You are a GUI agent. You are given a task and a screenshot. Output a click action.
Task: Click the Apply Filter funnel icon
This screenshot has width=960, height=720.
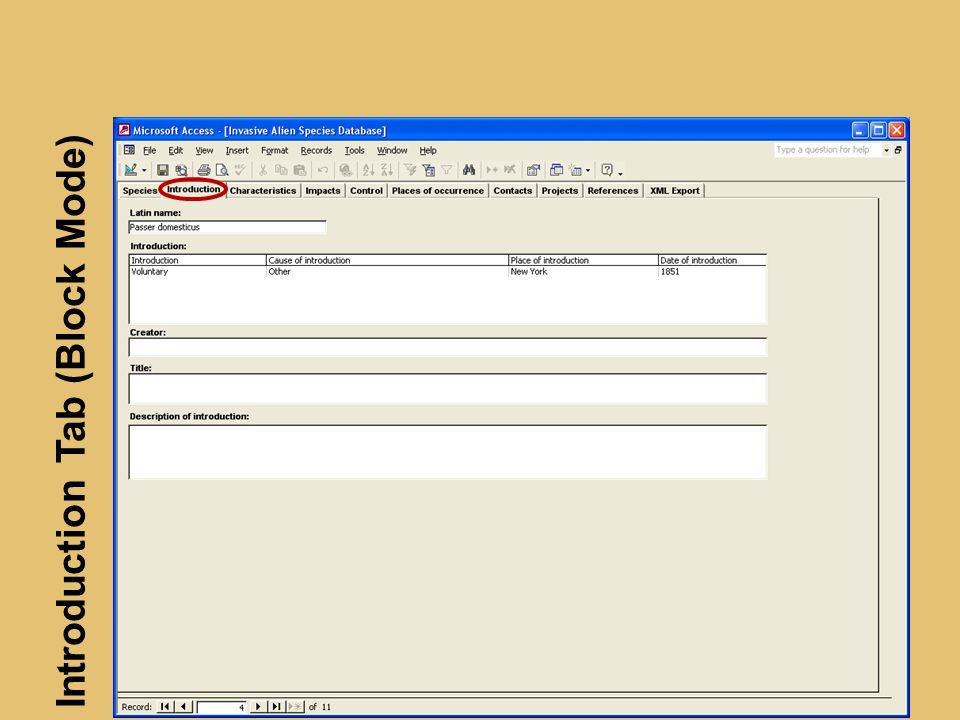446,170
